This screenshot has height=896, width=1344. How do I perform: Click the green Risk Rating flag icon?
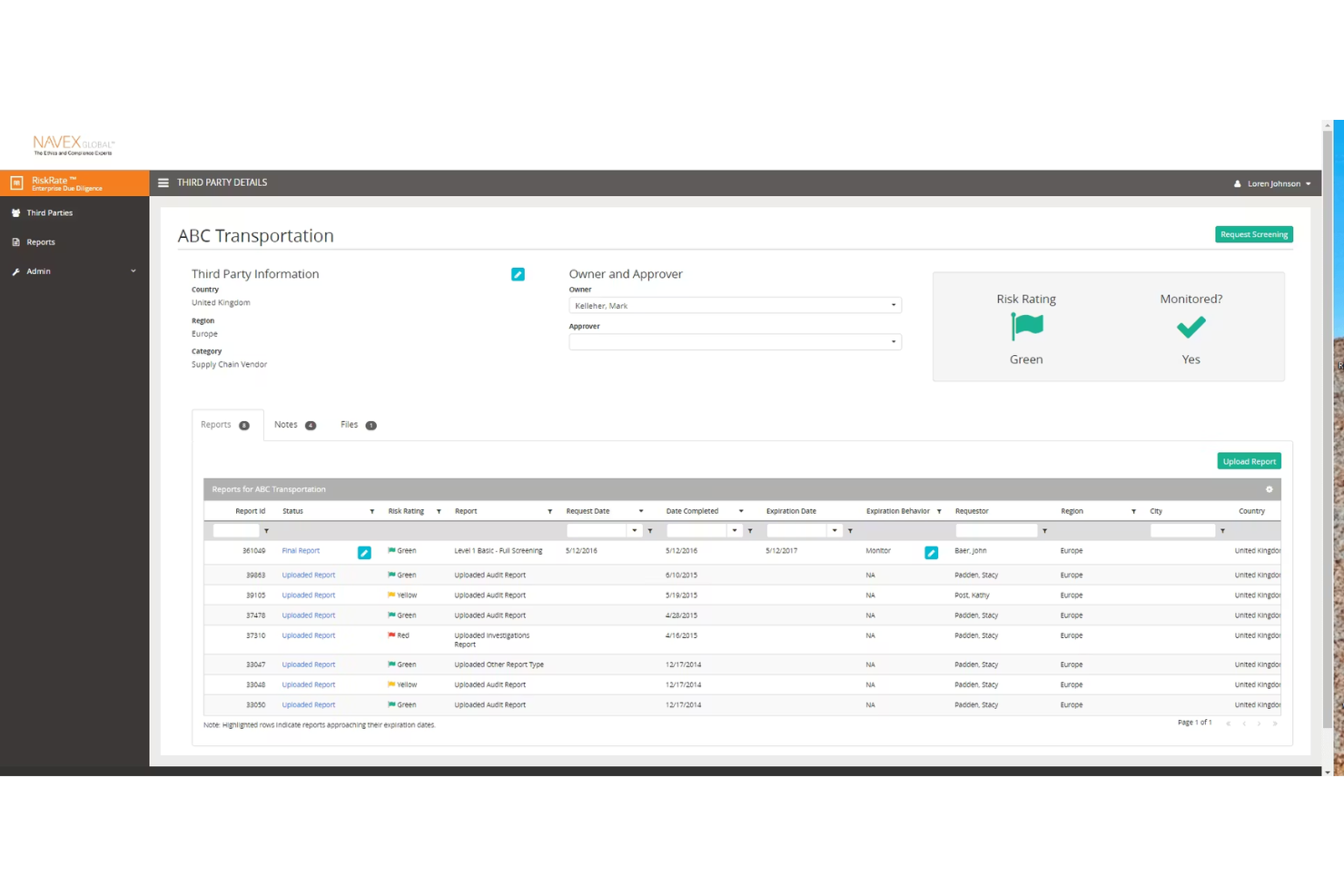(1026, 326)
